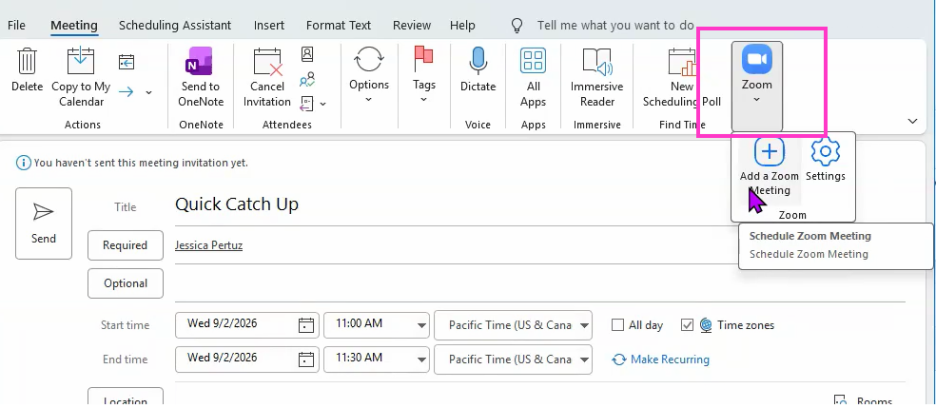Click the Response Options icon in Attendees
The height and width of the screenshot is (405, 936).
[x=307, y=103]
